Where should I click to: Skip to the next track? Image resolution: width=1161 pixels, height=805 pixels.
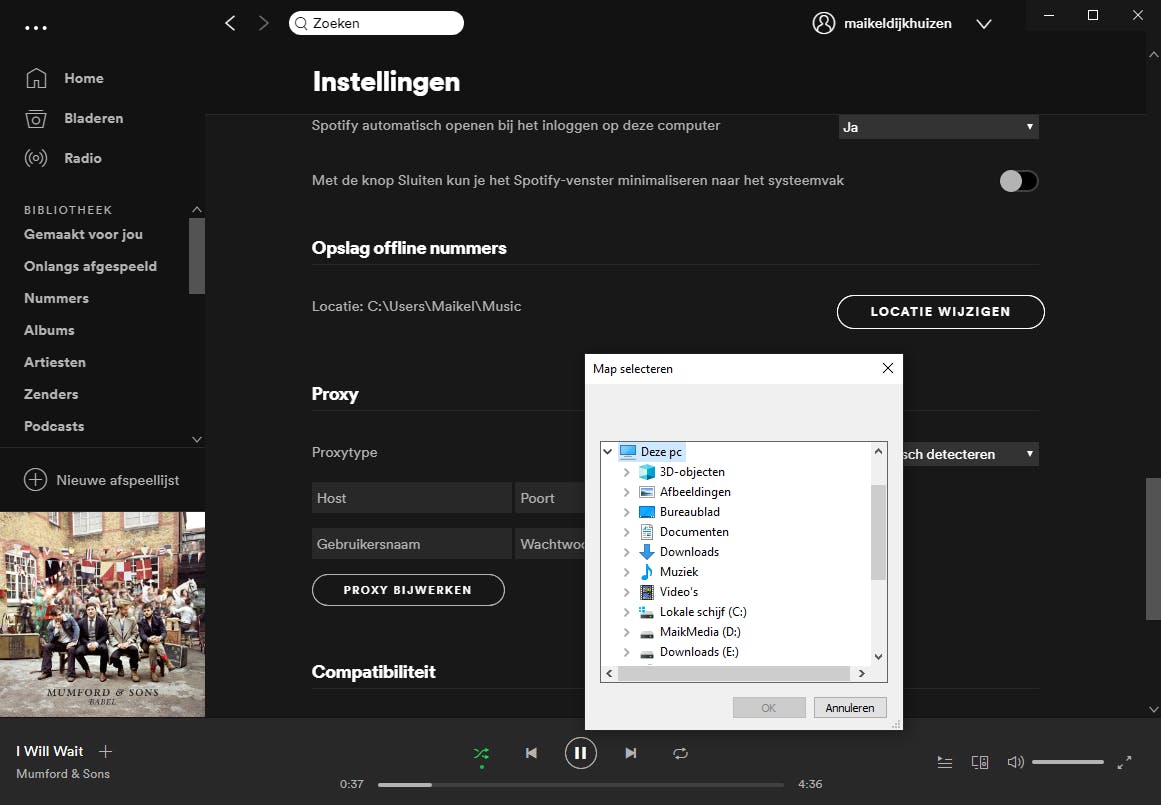point(630,753)
